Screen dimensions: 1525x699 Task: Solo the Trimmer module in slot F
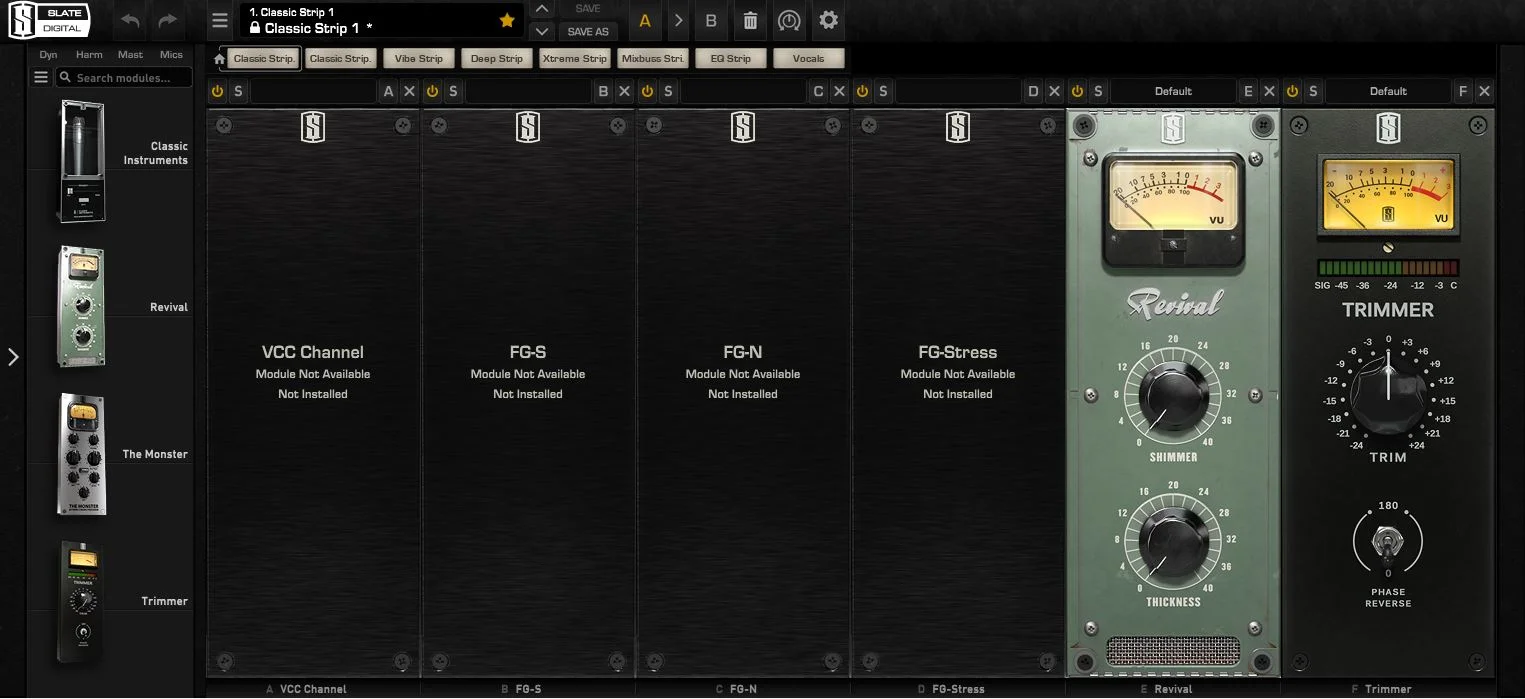coord(1313,91)
